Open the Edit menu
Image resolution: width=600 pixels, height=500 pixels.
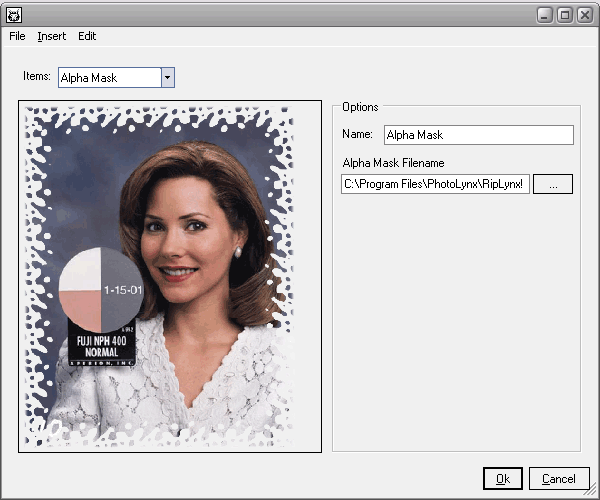[87, 36]
